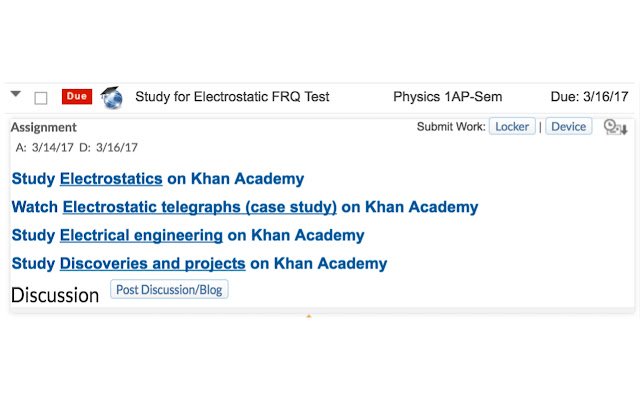
Task: Click the Assignment section label
Action: coord(43,128)
